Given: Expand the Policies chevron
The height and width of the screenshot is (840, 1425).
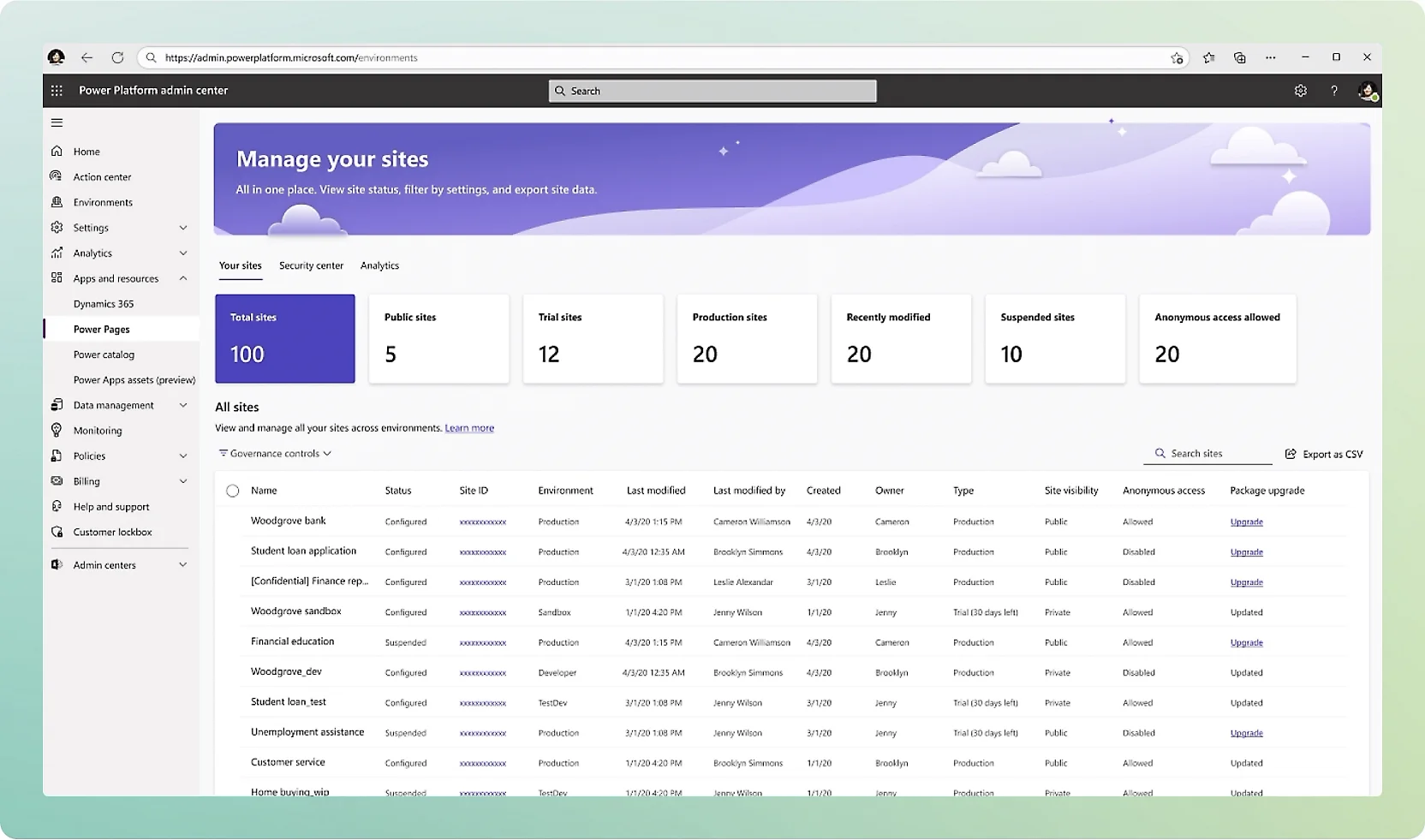Looking at the screenshot, I should 182,456.
